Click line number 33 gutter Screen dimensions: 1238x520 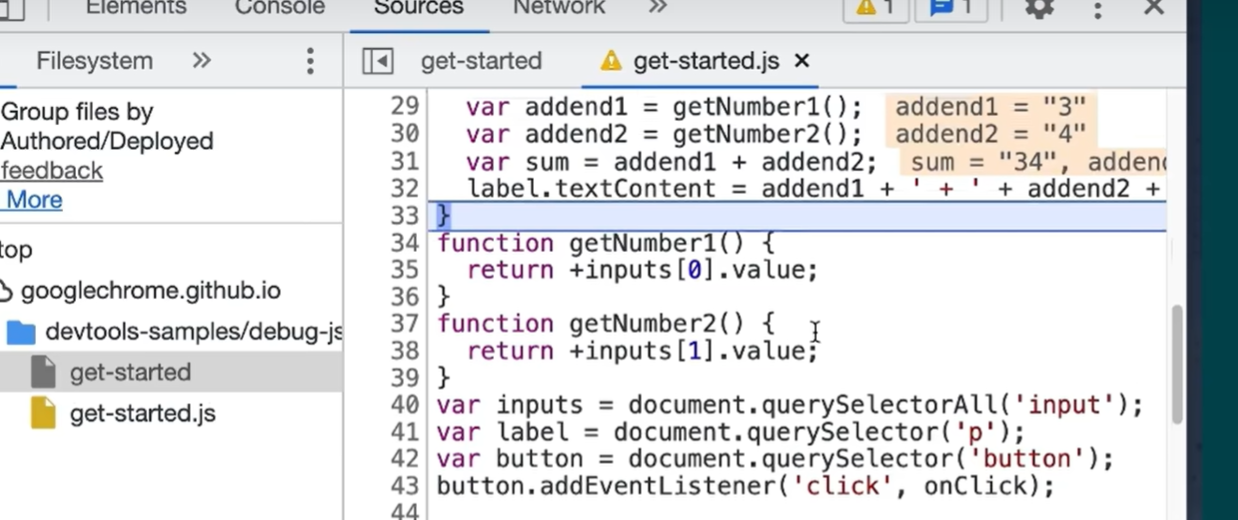click(404, 216)
